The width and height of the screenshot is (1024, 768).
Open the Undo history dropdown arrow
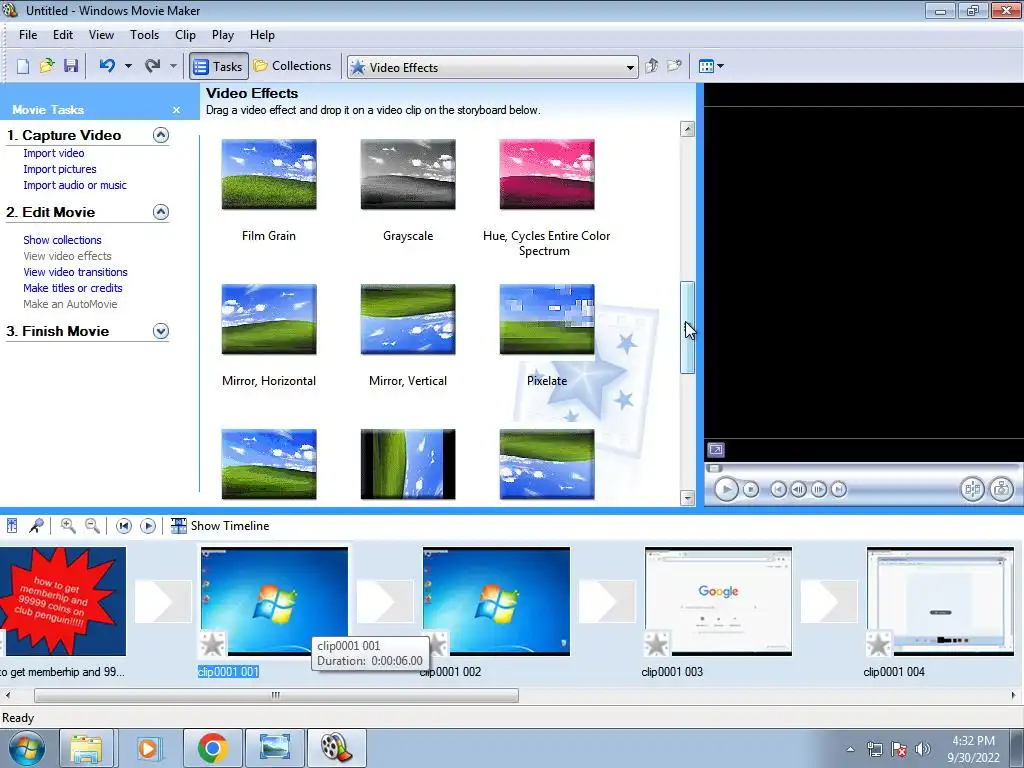[x=128, y=66]
